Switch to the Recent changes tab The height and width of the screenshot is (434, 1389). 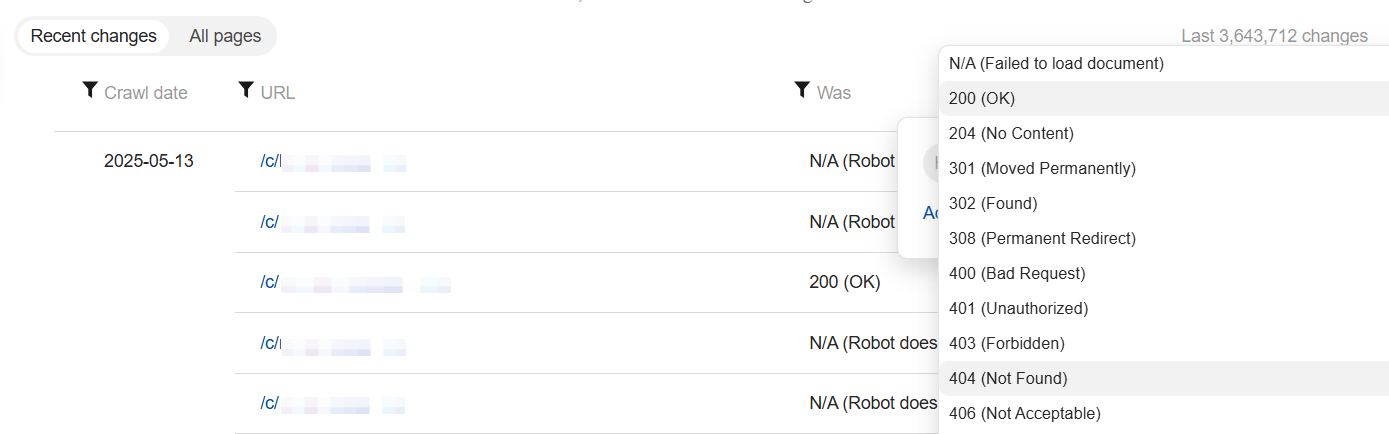pyautogui.click(x=94, y=36)
